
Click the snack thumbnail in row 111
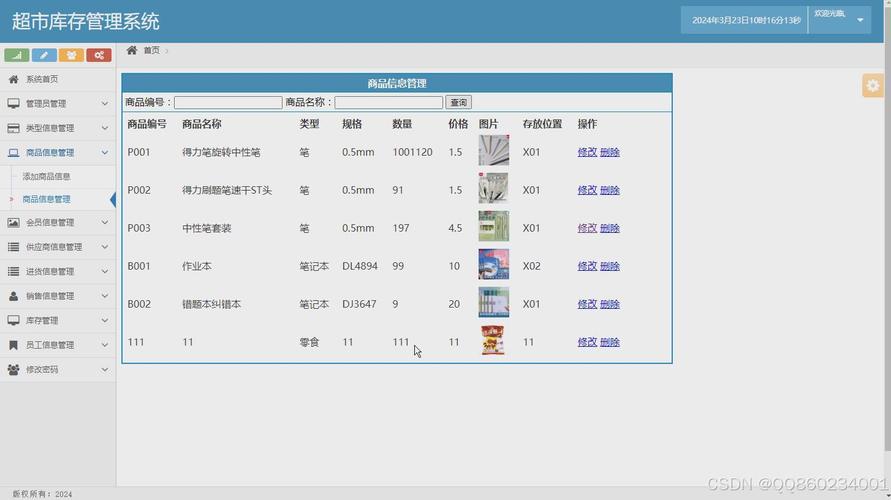pos(493,340)
